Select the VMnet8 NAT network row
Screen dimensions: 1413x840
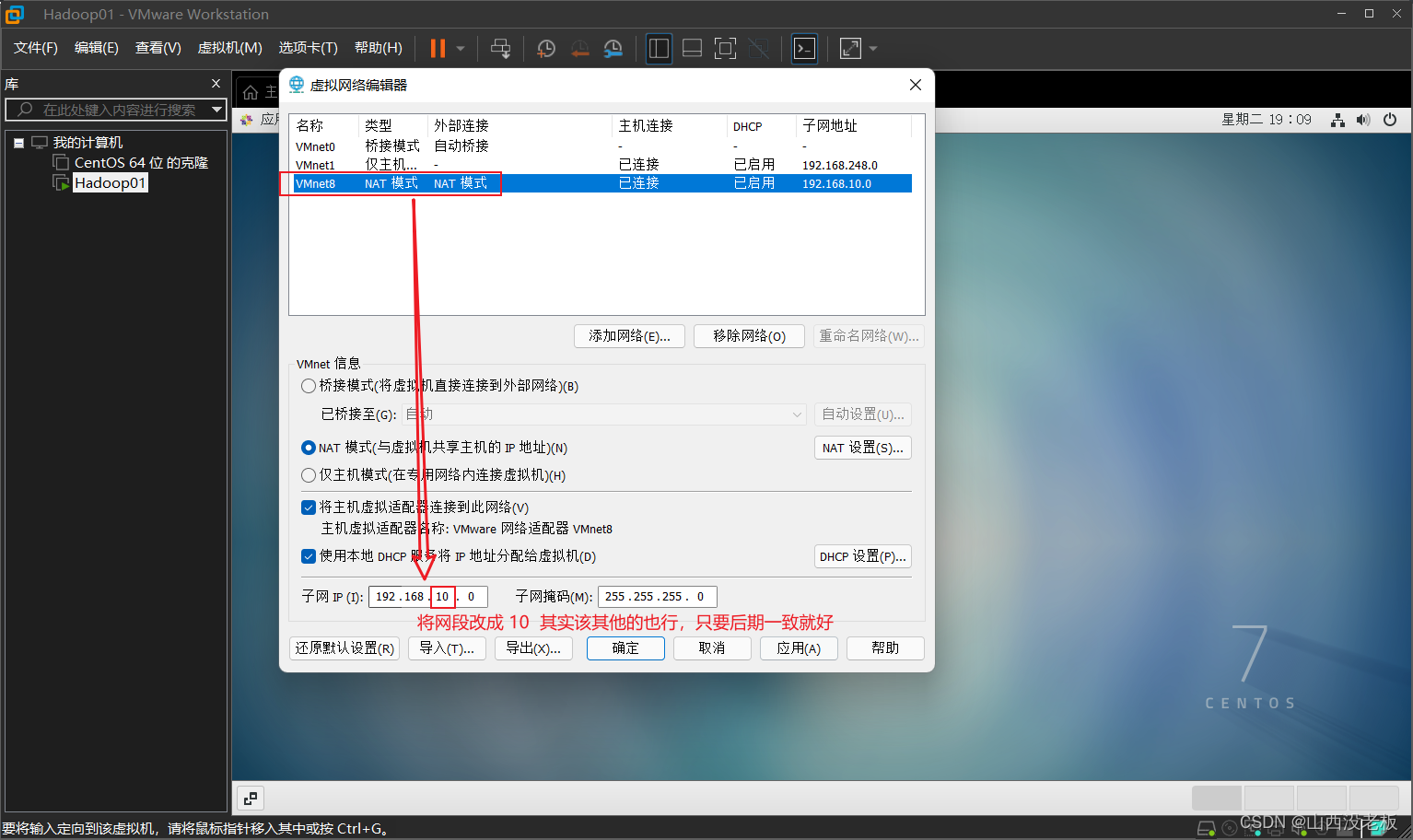[601, 183]
